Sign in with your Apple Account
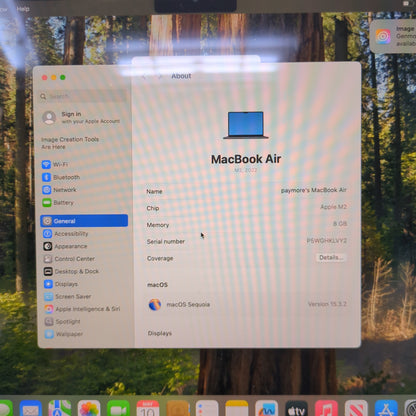The height and width of the screenshot is (416, 416). (x=81, y=117)
